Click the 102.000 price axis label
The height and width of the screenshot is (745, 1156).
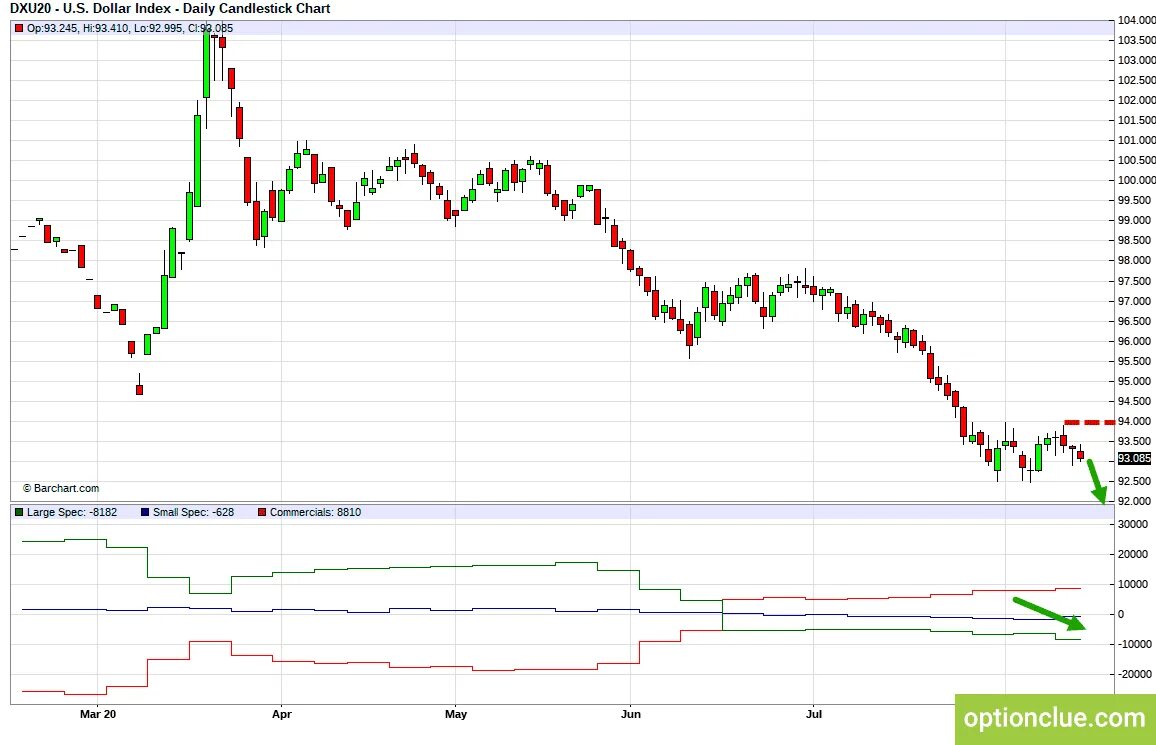(1137, 100)
